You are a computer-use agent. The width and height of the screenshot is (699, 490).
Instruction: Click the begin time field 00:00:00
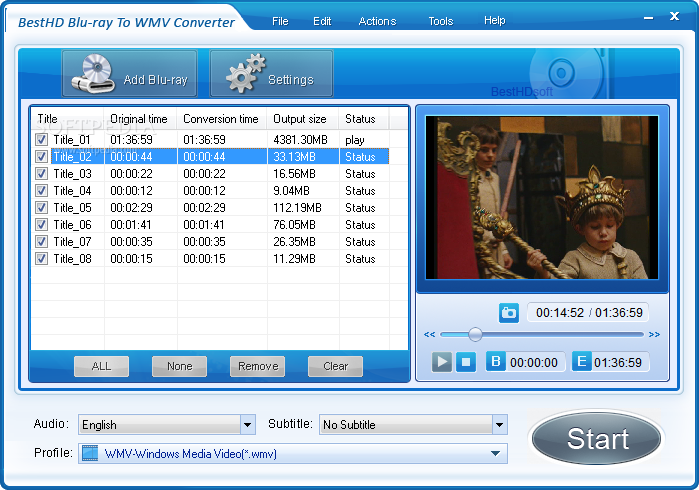point(535,362)
